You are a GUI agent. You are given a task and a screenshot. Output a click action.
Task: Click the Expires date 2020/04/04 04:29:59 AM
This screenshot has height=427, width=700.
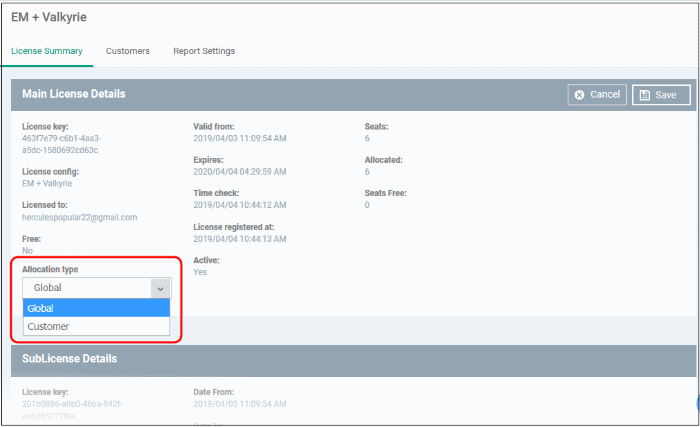click(240, 172)
